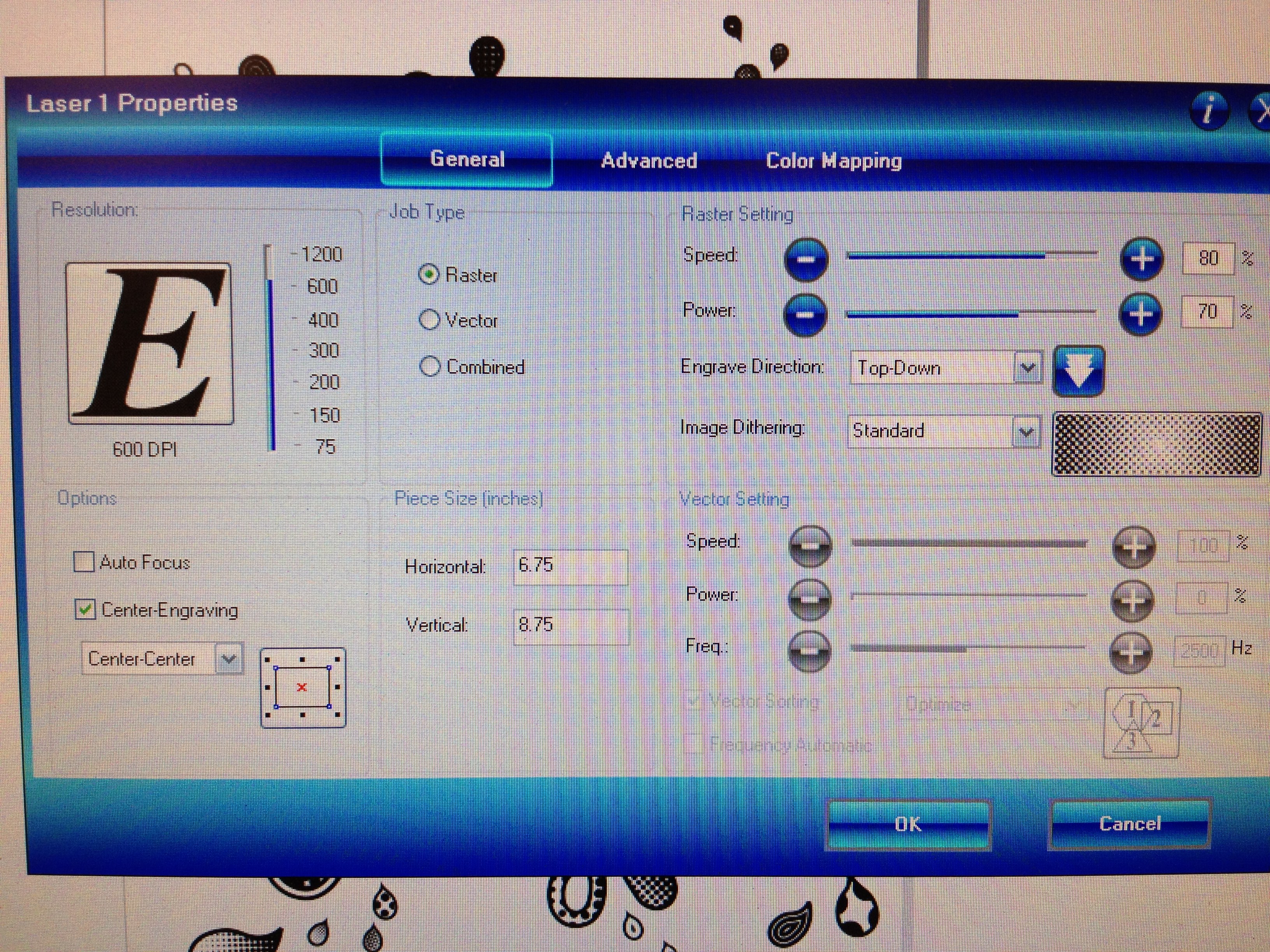The width and height of the screenshot is (1270, 952).
Task: Click the raster Power slider track
Action: click(x=972, y=313)
